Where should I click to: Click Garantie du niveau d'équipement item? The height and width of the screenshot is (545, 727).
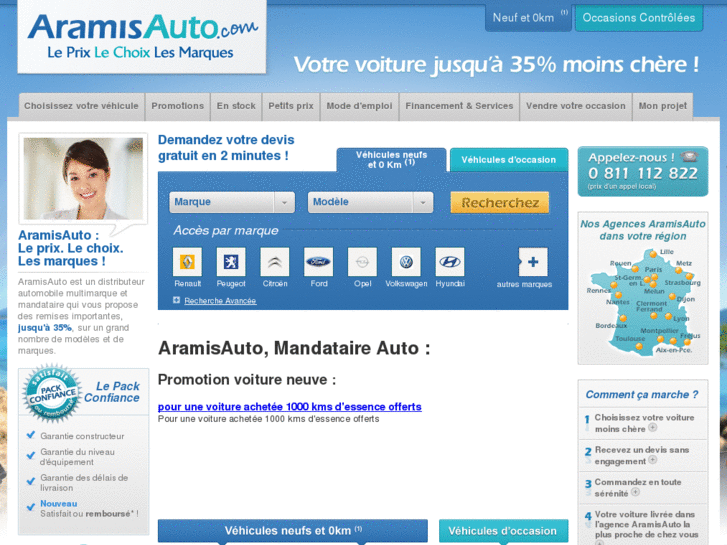click(77, 457)
